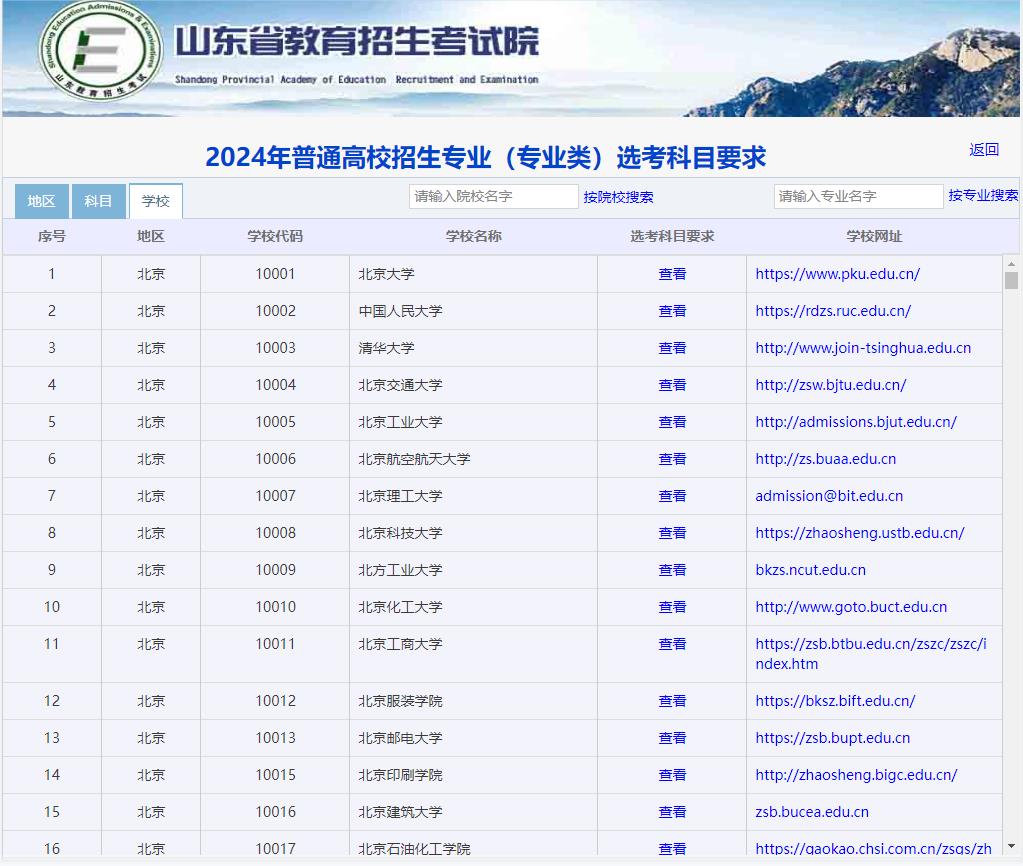Open 查看 for 北京建筑大学

[672, 812]
